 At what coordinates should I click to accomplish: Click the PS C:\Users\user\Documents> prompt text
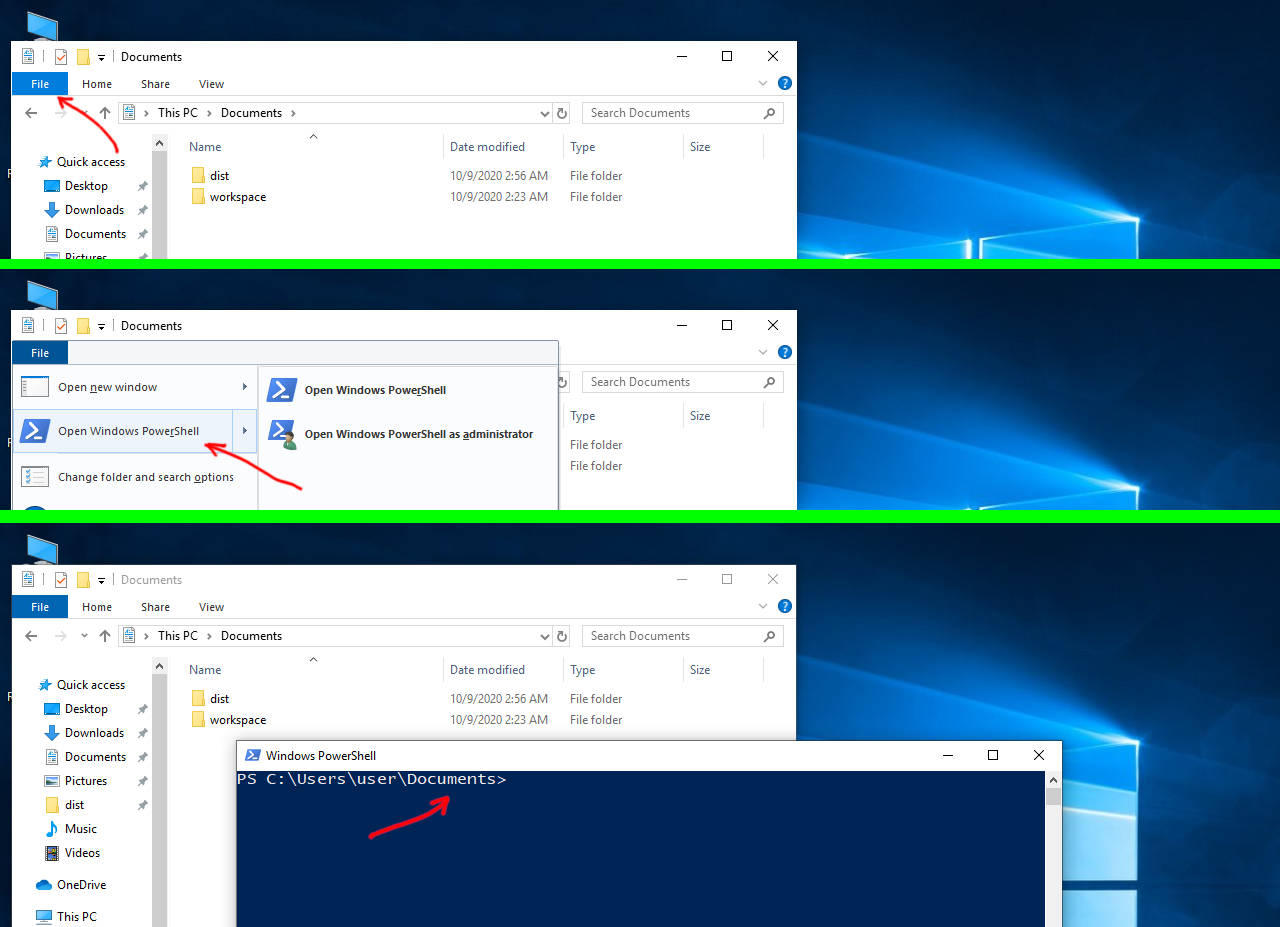(371, 779)
